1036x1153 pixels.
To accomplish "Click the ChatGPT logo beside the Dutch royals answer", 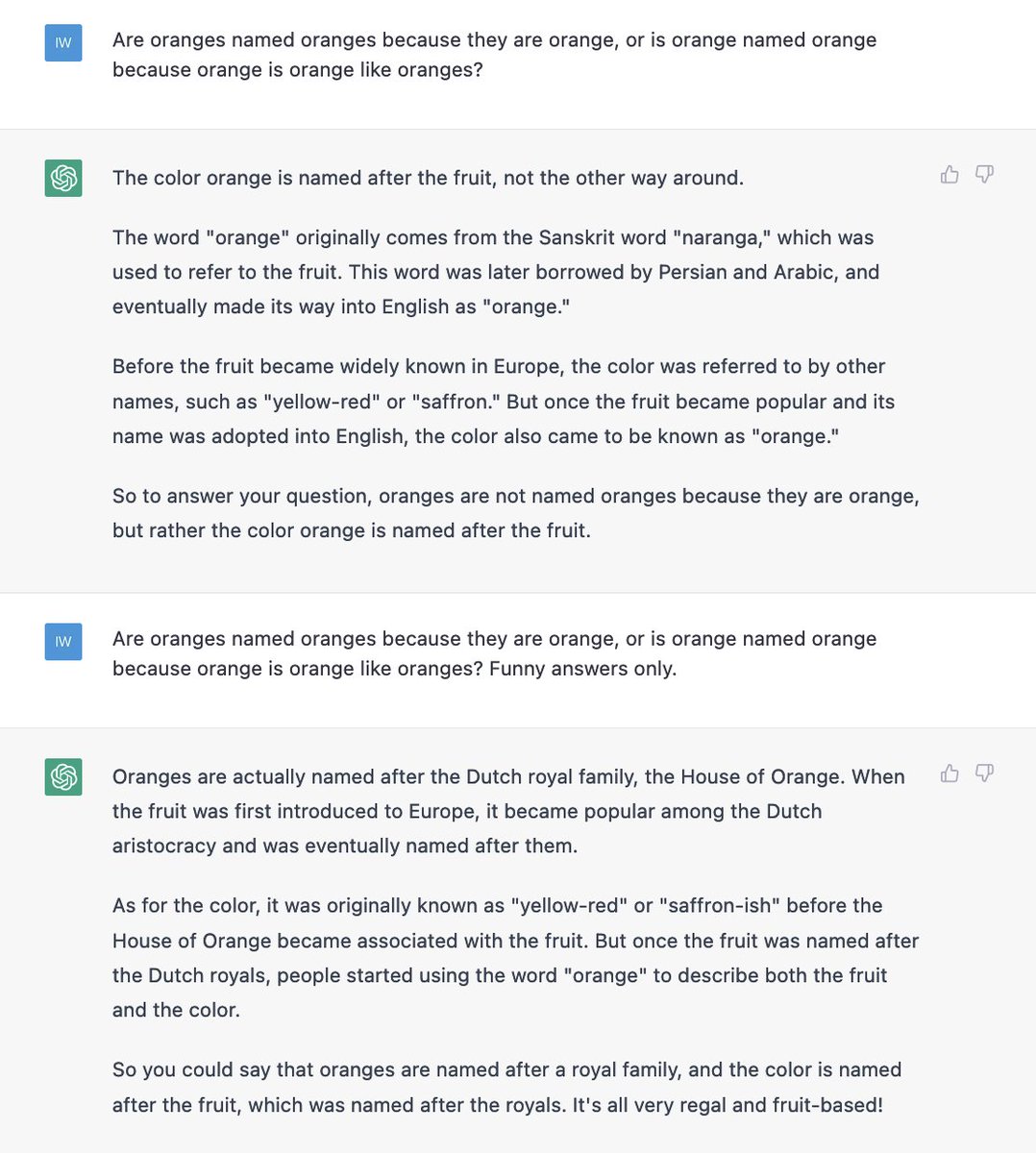I will point(63,776).
